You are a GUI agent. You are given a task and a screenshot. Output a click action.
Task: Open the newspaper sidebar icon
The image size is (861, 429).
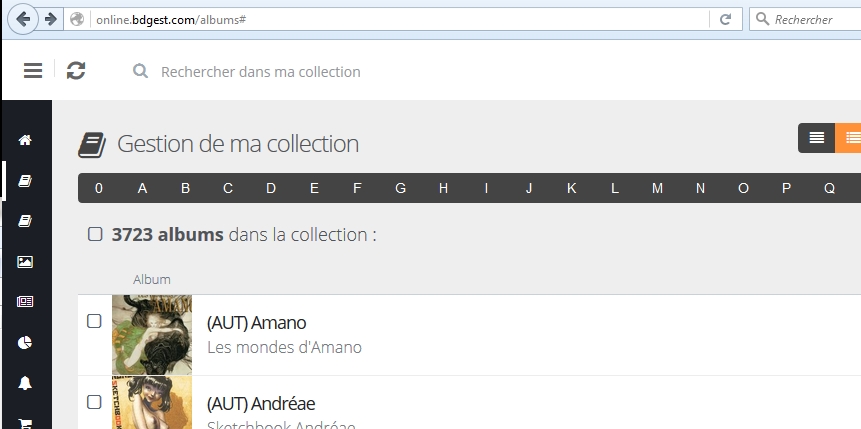(x=26, y=302)
